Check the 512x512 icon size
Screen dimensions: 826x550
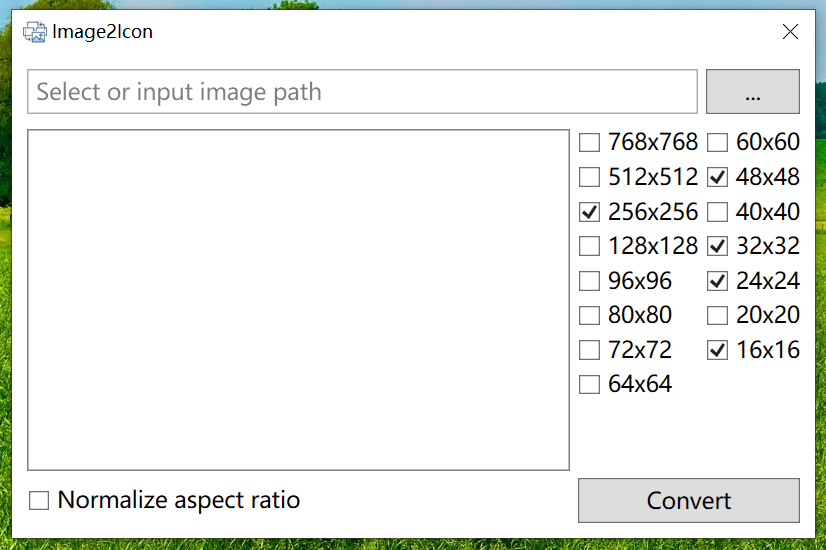[x=590, y=178]
